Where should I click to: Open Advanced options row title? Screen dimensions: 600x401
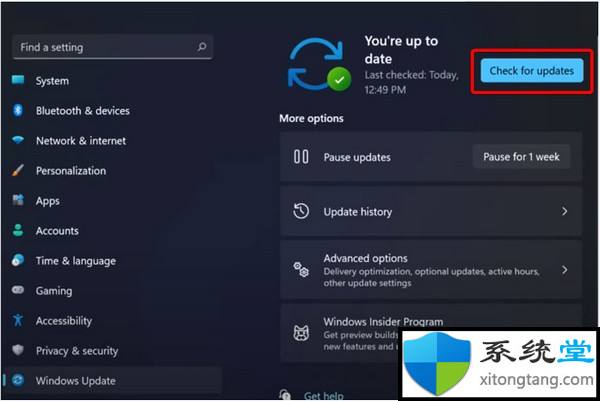[365, 258]
